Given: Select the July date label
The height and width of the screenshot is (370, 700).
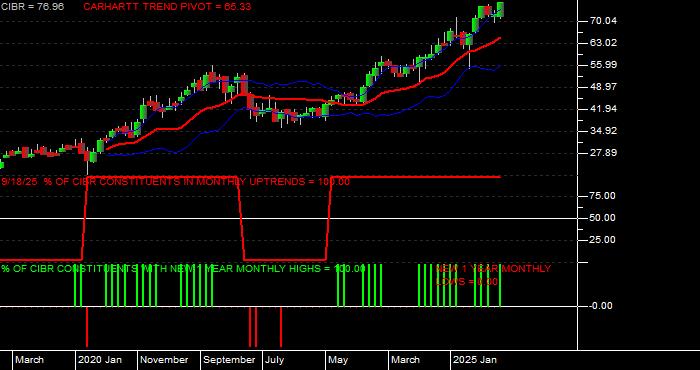Looking at the screenshot, I should click(x=275, y=360).
